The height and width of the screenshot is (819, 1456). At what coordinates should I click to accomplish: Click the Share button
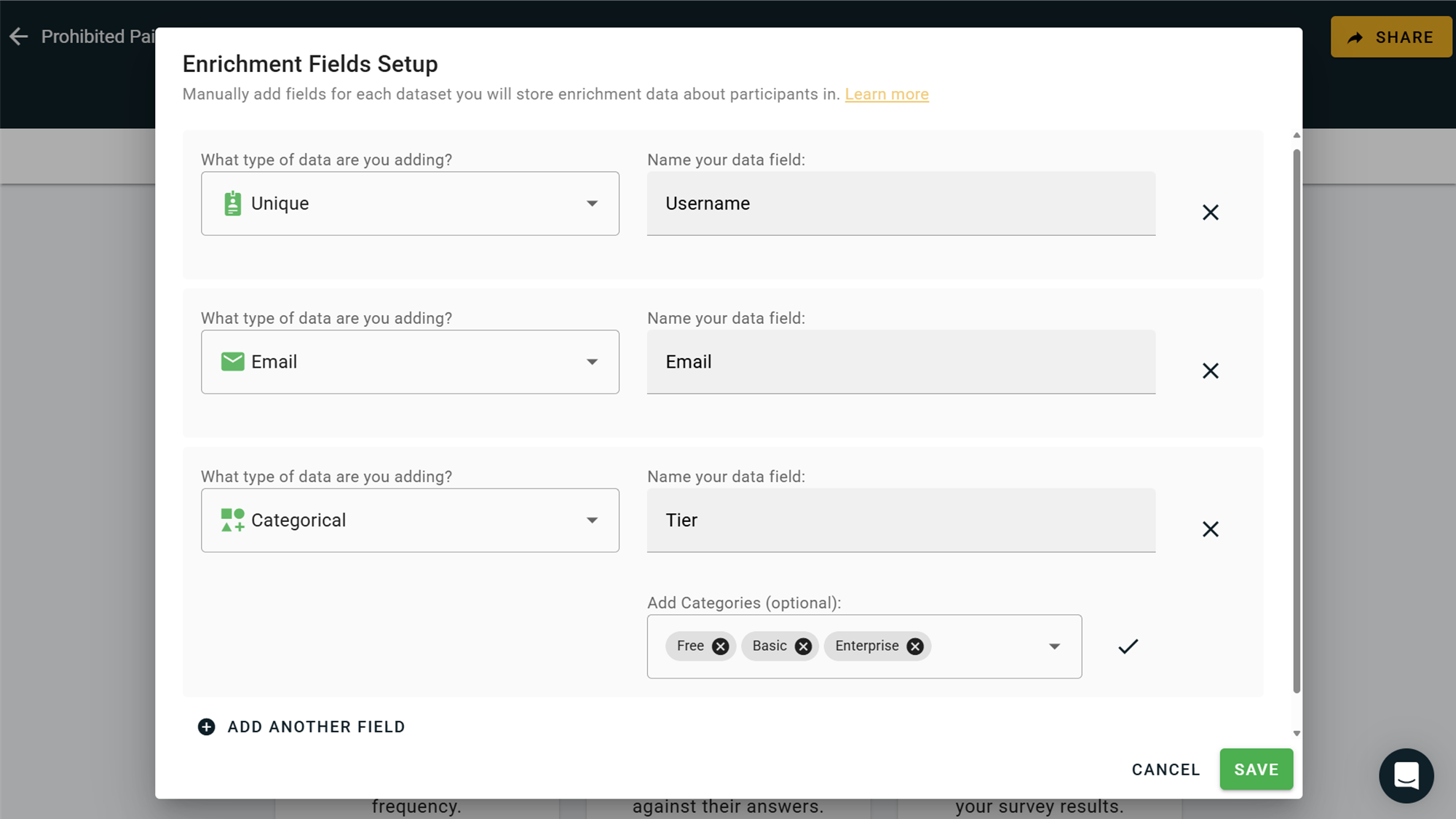pyautogui.click(x=1390, y=37)
